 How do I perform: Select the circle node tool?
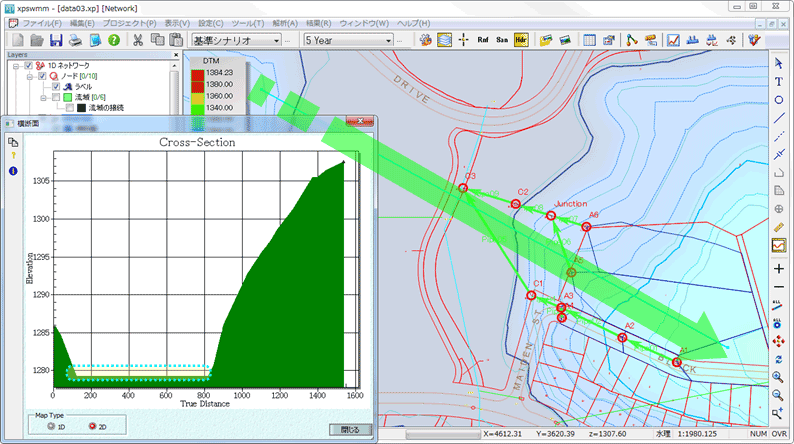point(779,100)
